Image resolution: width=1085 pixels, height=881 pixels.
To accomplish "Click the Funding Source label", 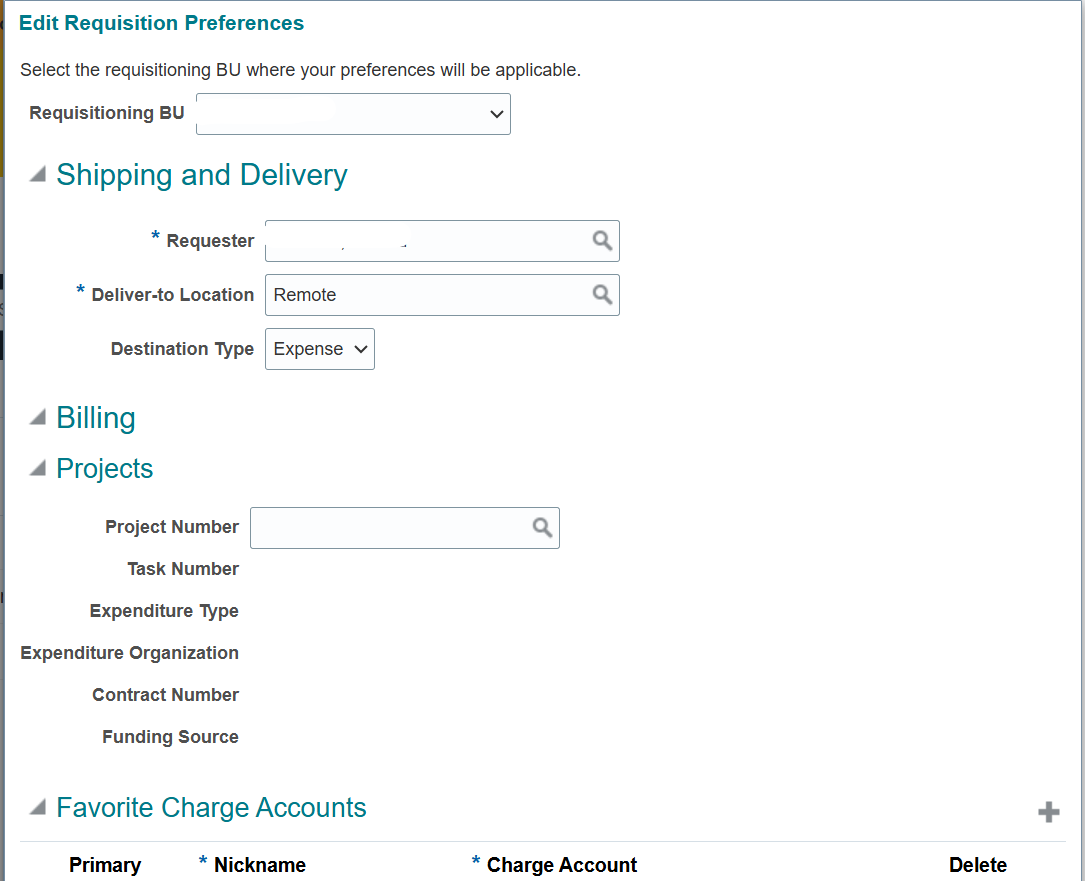I will tap(170, 737).
